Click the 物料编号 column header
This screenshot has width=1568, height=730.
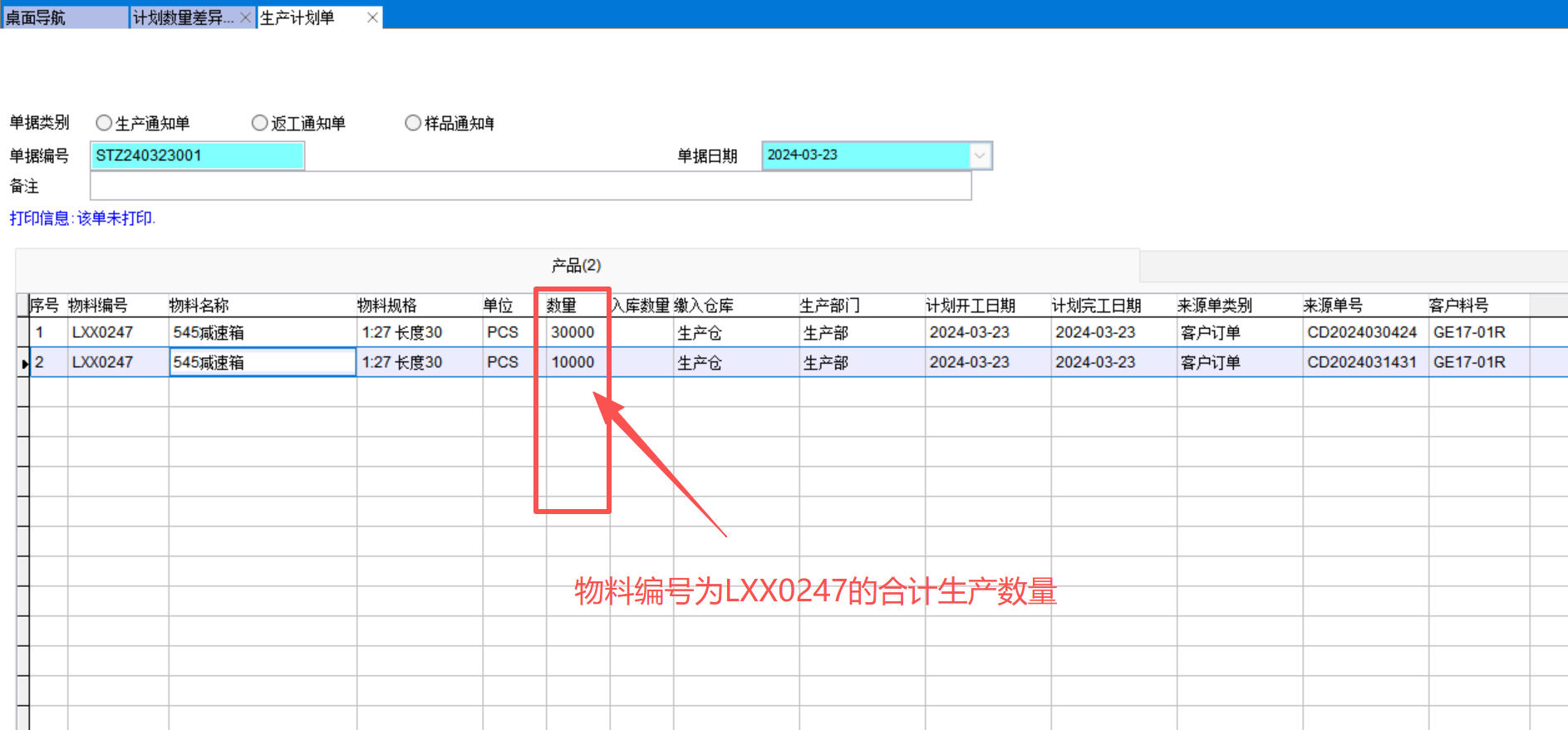coord(98,306)
